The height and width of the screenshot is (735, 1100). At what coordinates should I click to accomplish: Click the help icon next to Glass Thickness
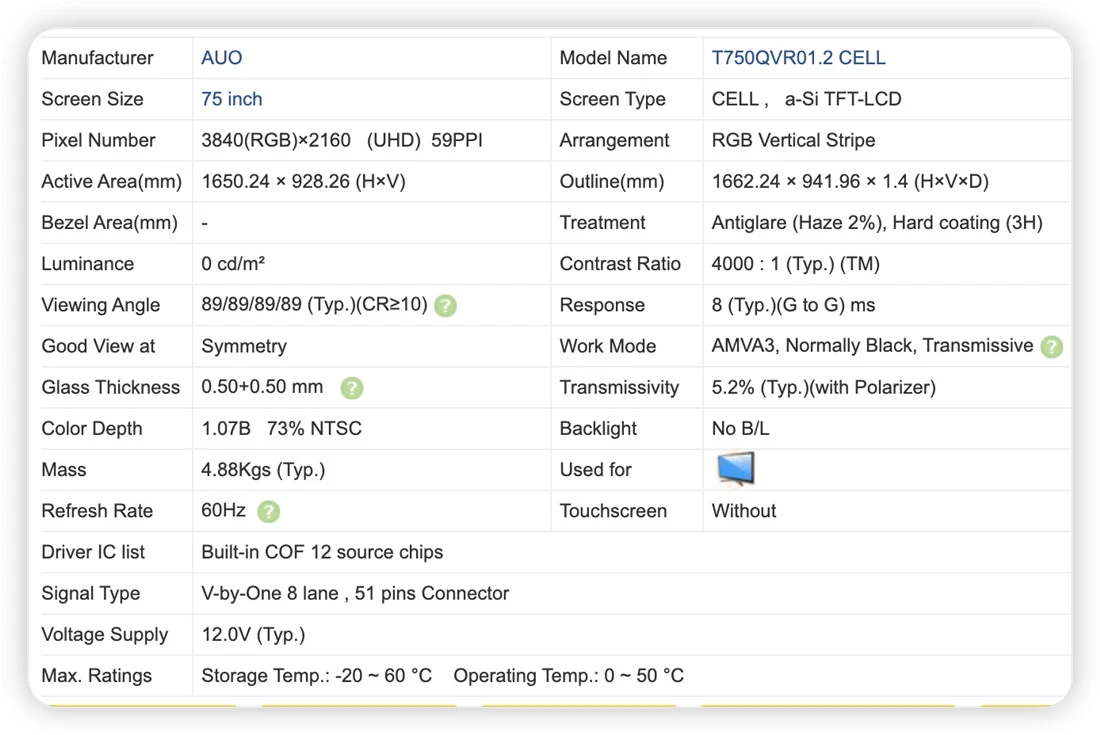(x=351, y=388)
